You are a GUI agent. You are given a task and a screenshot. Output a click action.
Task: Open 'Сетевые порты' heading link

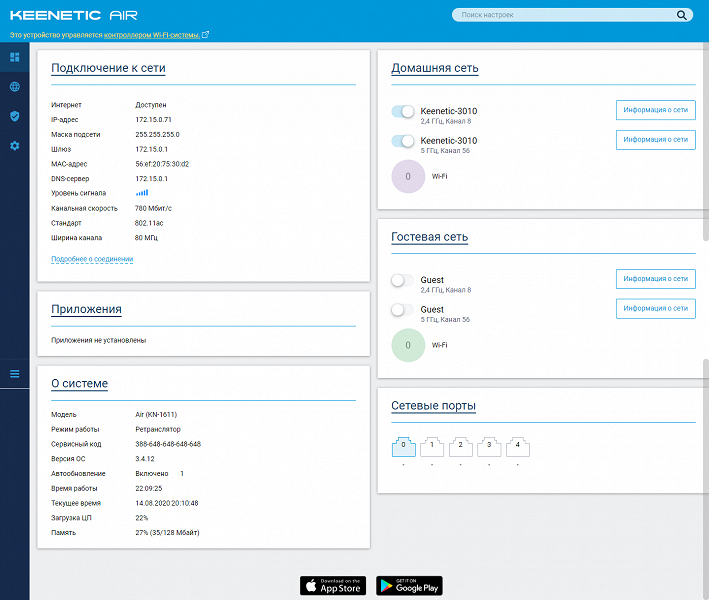tap(433, 406)
